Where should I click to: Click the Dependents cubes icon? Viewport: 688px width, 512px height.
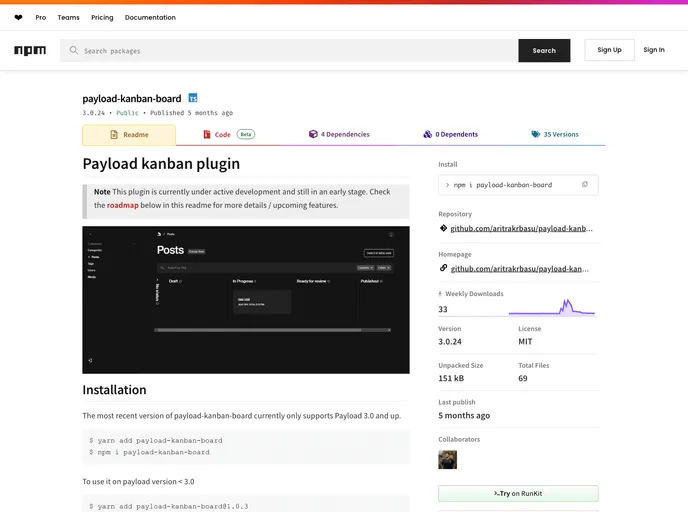(x=427, y=134)
